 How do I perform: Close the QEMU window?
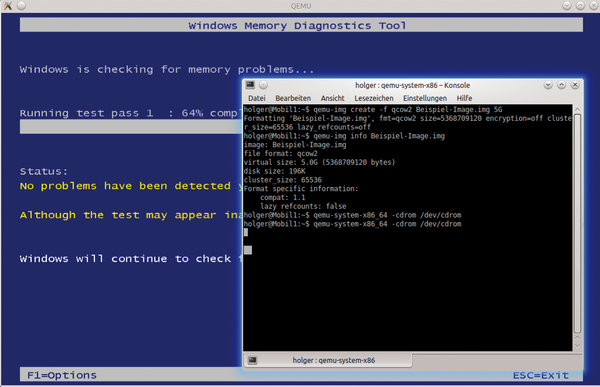[593, 5]
